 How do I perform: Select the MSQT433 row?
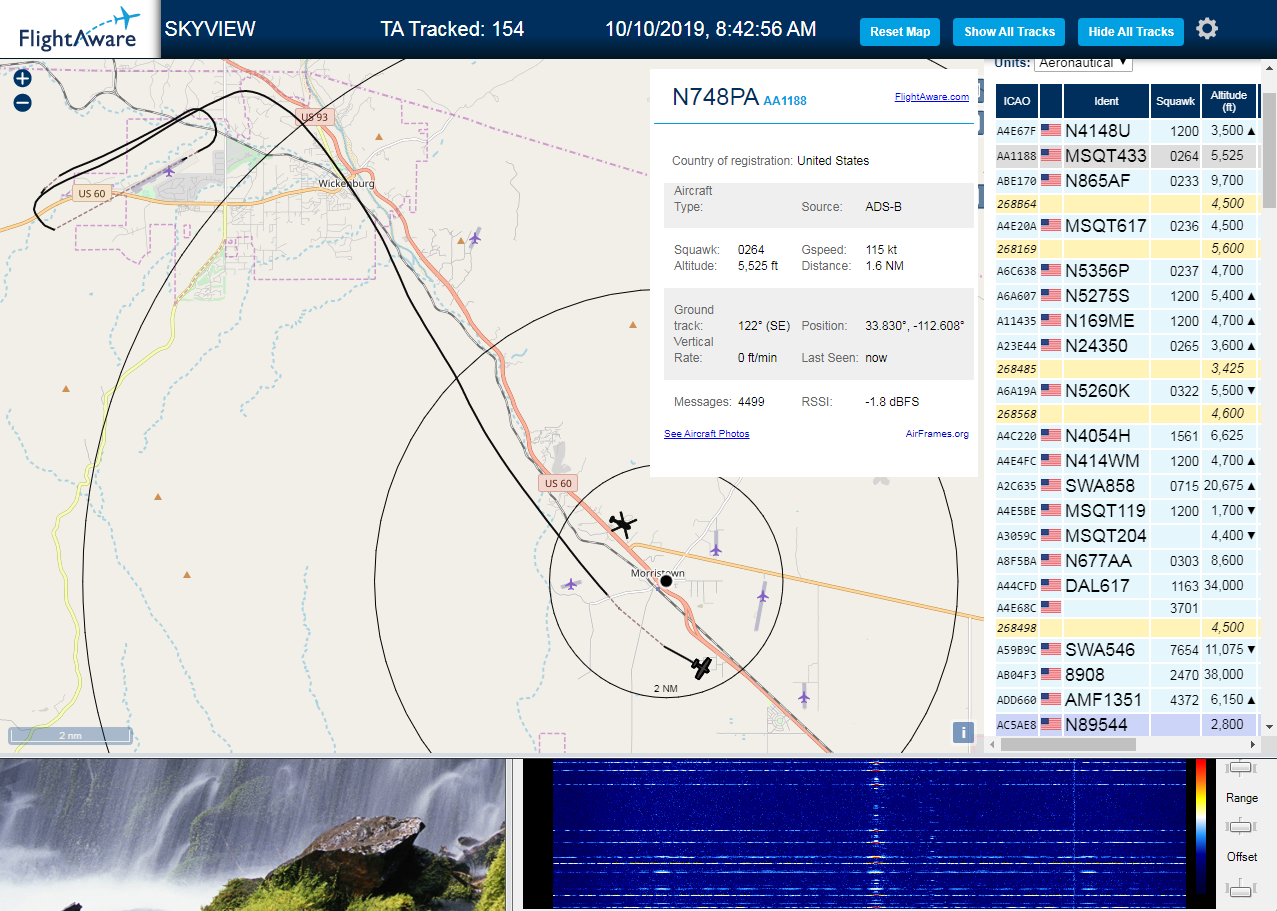click(1127, 156)
